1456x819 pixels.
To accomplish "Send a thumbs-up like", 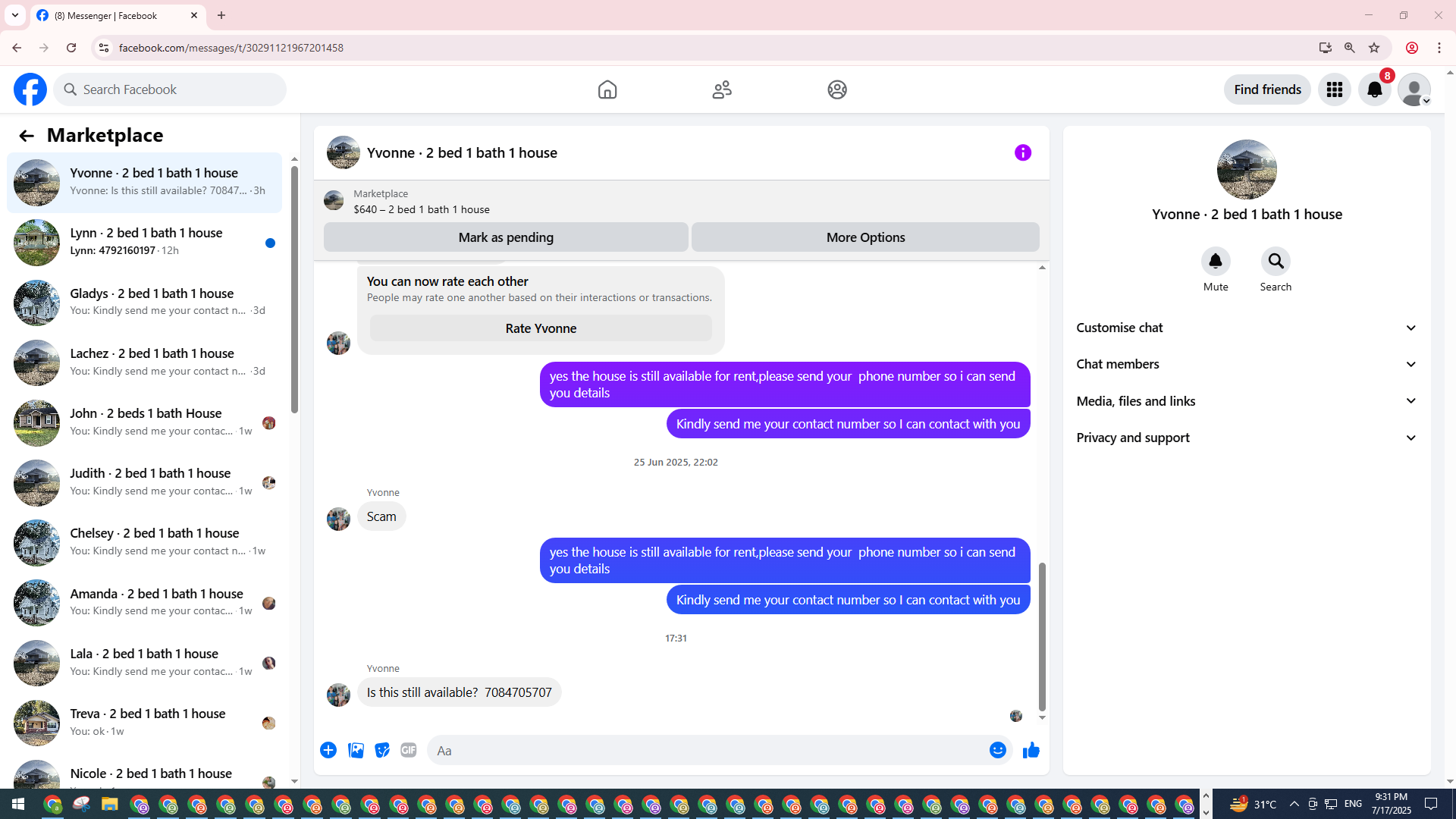I will click(1031, 750).
